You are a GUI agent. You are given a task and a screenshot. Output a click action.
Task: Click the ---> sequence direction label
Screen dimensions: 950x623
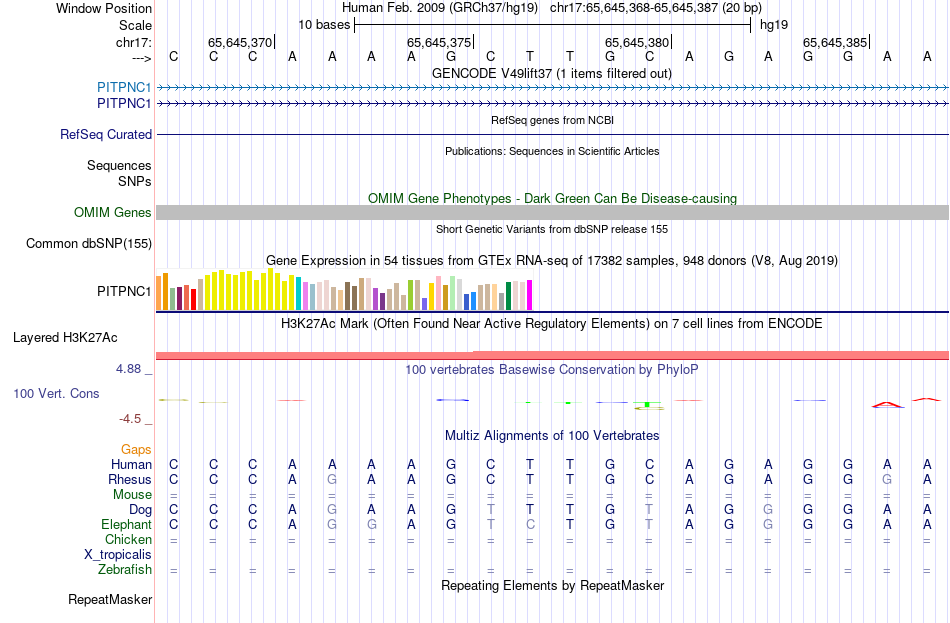(142, 58)
